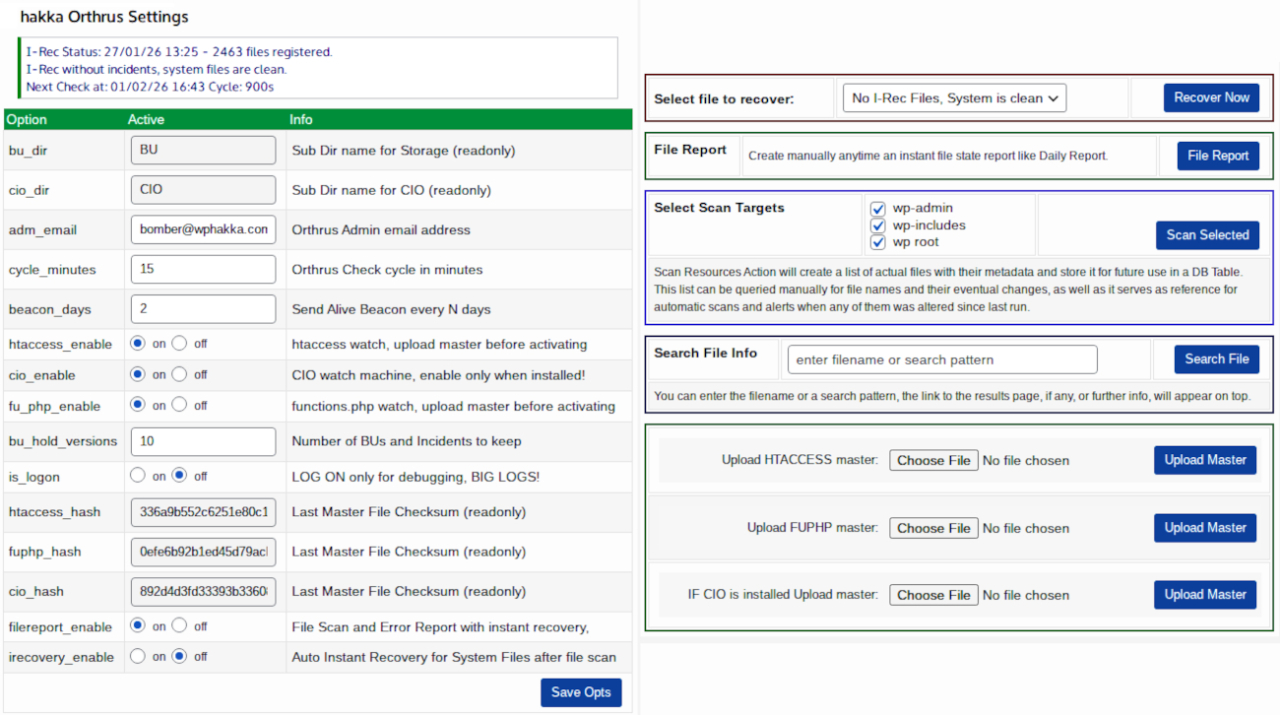This screenshot has height=715, width=1280.
Task: Uncheck the wp-admin scan target
Action: pos(878,209)
